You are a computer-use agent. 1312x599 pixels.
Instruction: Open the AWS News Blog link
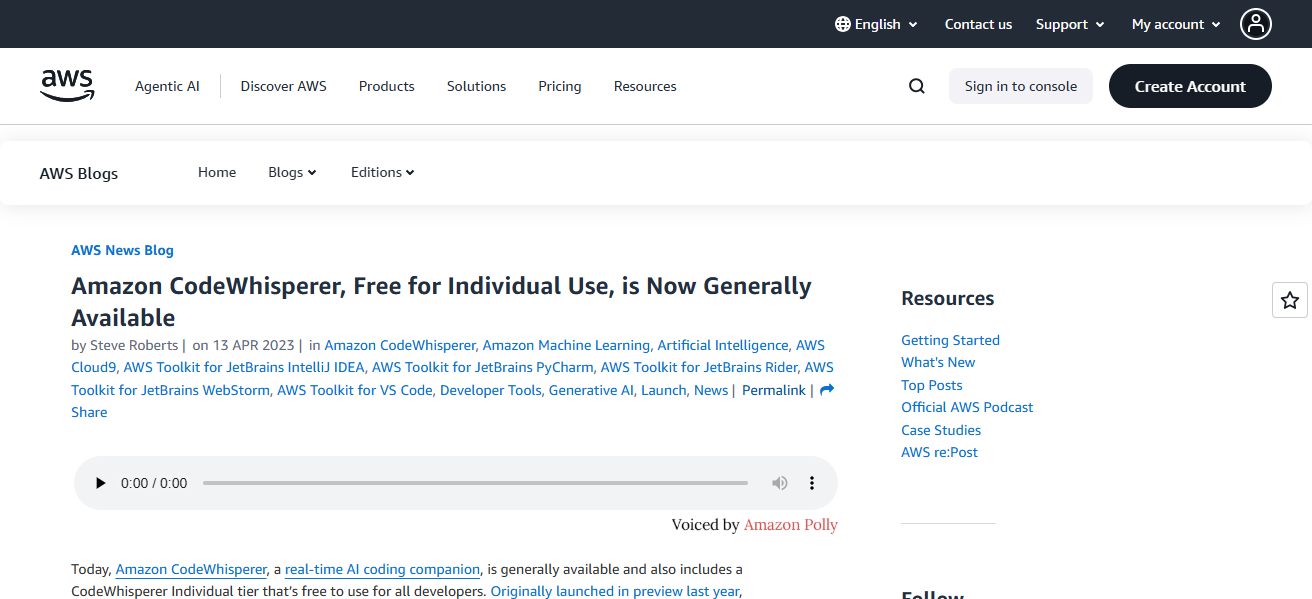pyautogui.click(x=122, y=250)
